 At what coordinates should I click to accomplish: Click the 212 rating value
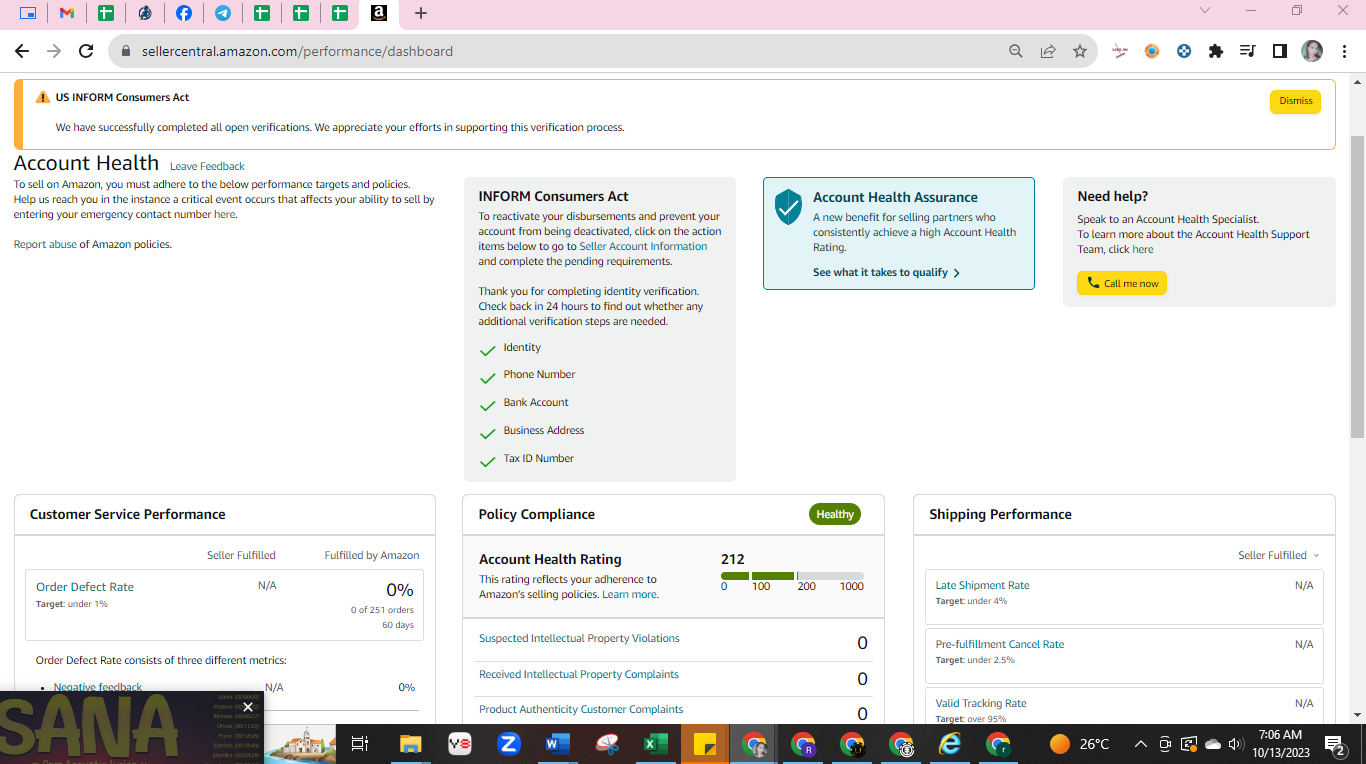click(733, 559)
